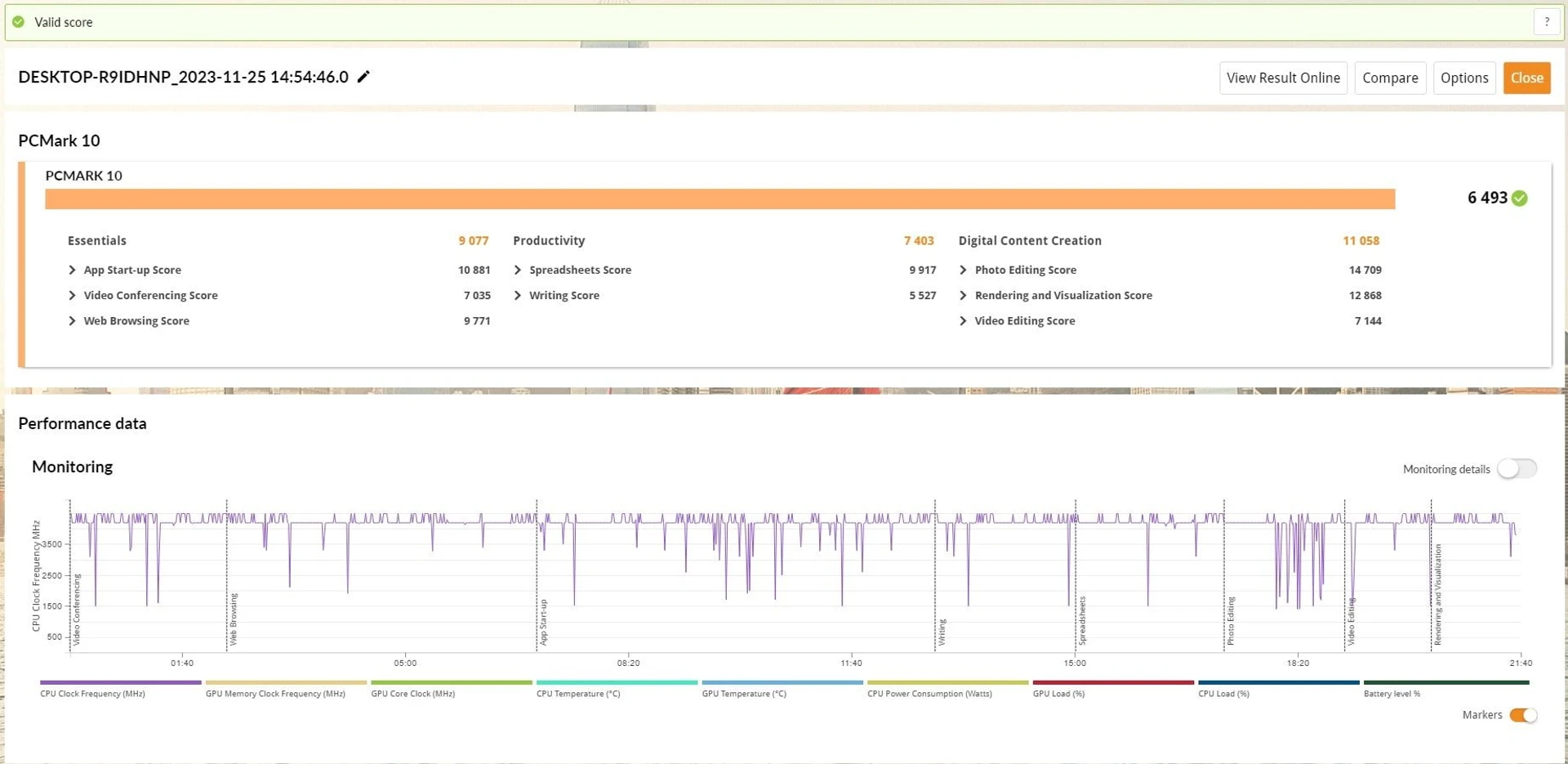The width and height of the screenshot is (1568, 764).
Task: Open View Result Online
Action: click(x=1283, y=78)
